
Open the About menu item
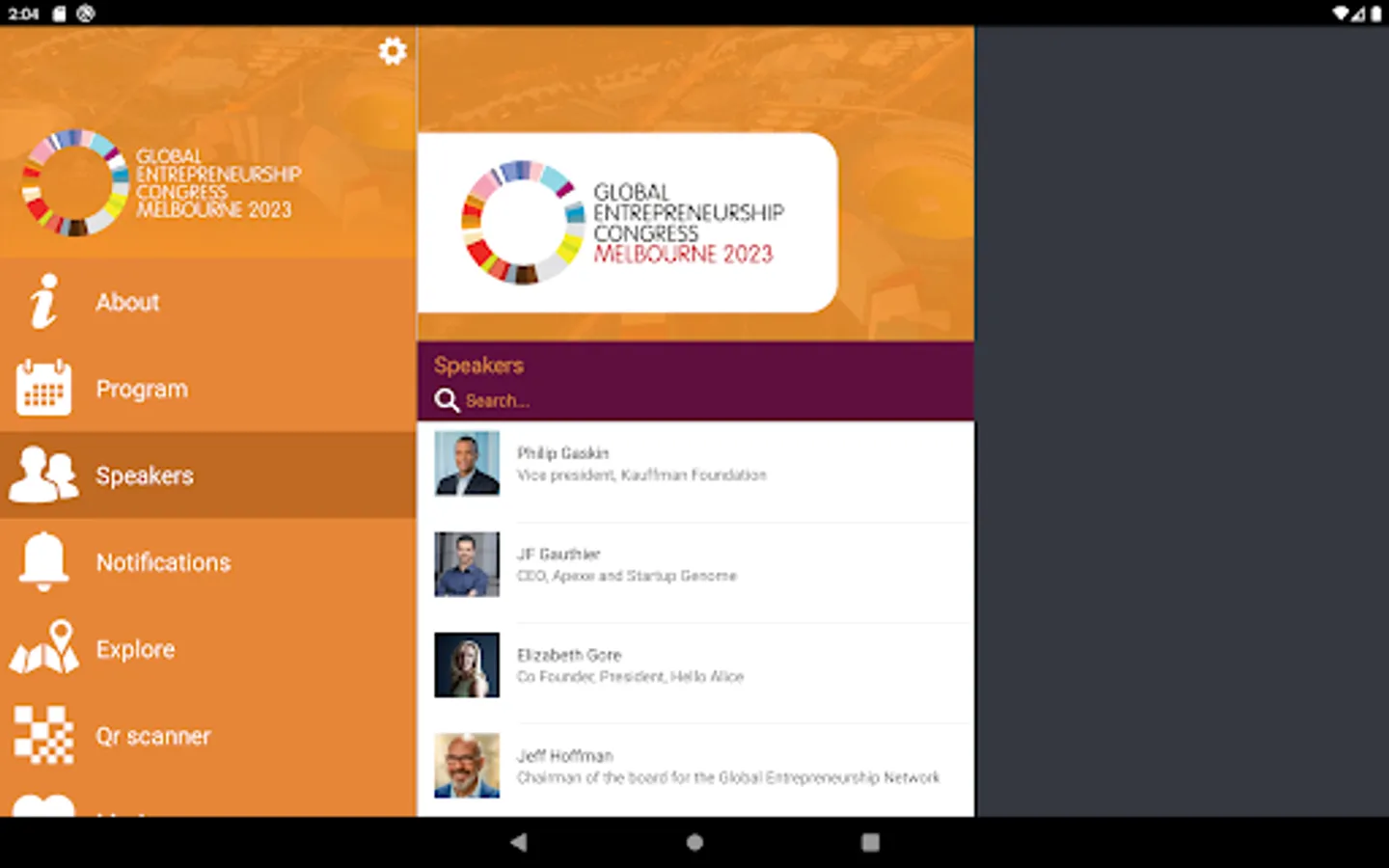pyautogui.click(x=208, y=302)
